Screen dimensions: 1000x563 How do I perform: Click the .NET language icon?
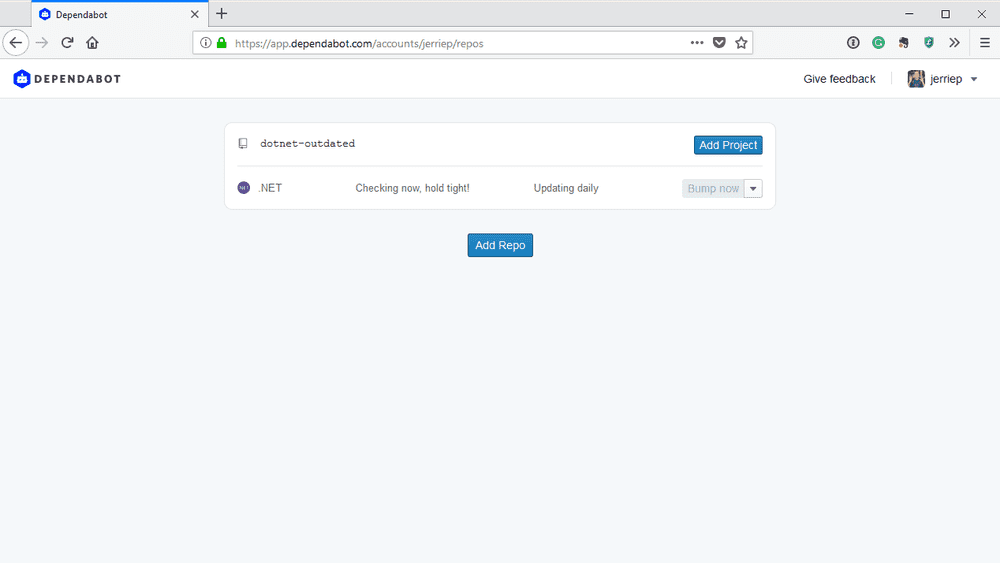click(x=244, y=187)
